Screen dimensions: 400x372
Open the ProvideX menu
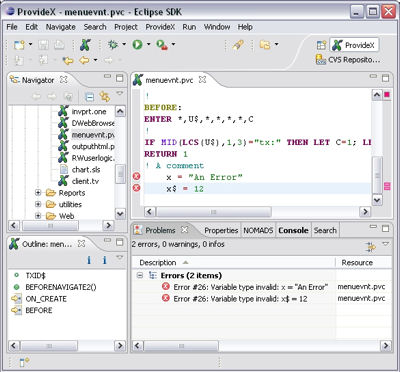click(160, 27)
